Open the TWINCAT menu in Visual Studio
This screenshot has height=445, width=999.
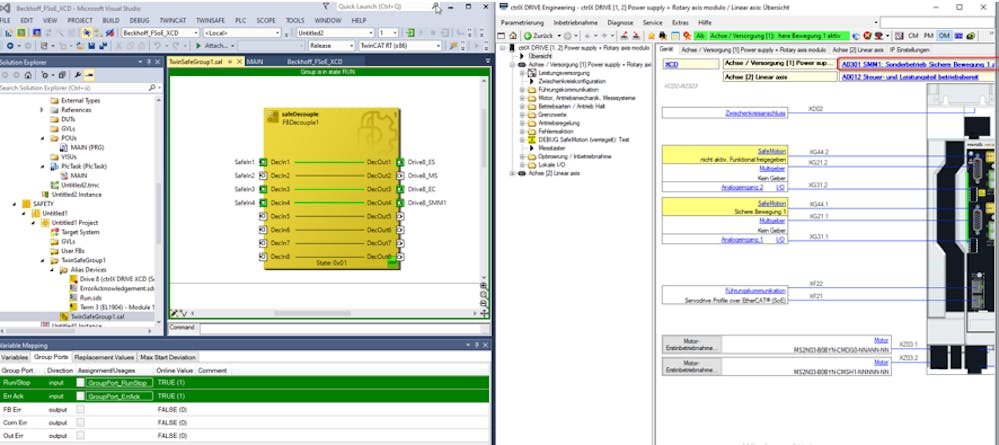(x=172, y=20)
